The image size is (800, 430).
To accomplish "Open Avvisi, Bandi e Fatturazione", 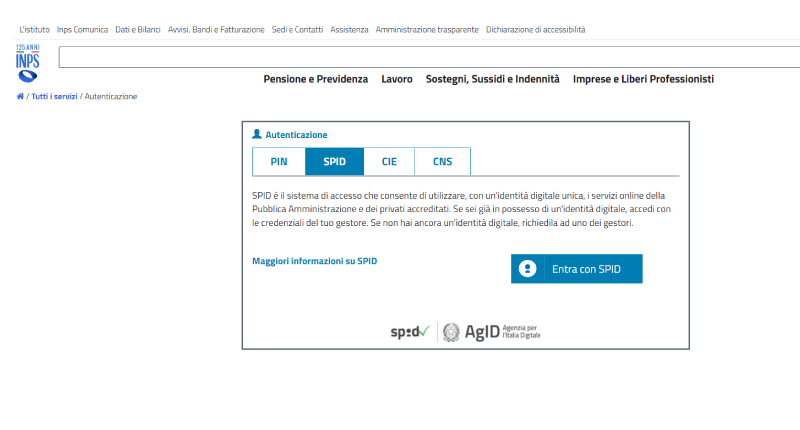I will (x=216, y=30).
